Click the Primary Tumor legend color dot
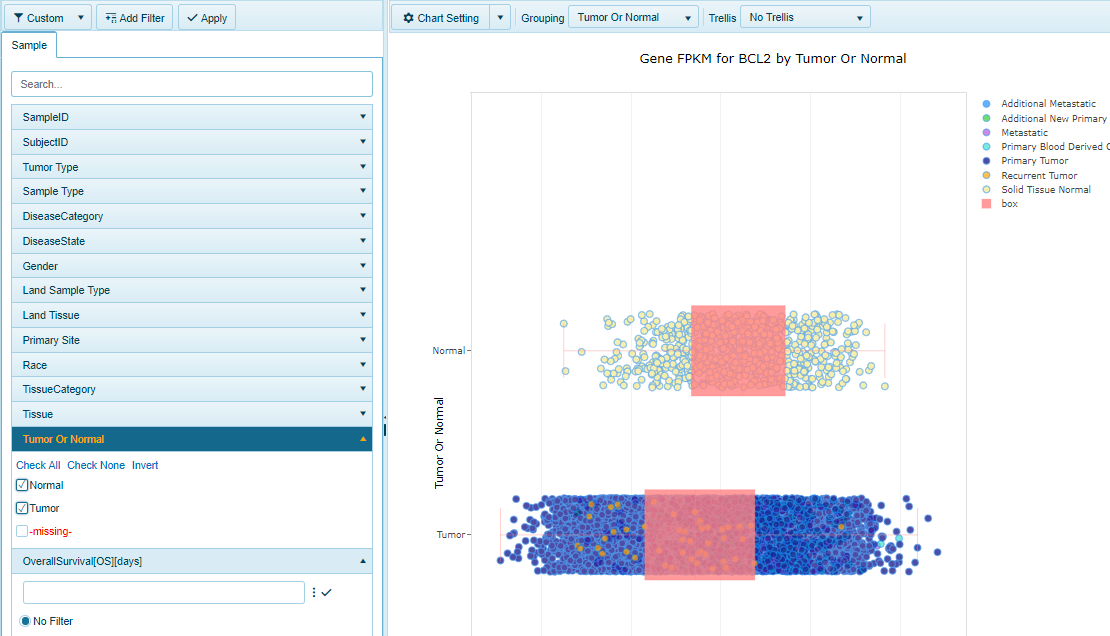 [987, 161]
